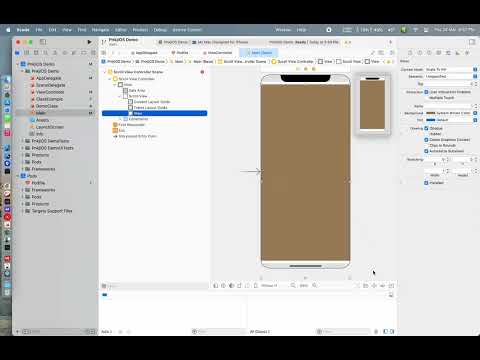Toggle the Installed checkbox
This screenshot has height=360, width=480.
[426, 183]
